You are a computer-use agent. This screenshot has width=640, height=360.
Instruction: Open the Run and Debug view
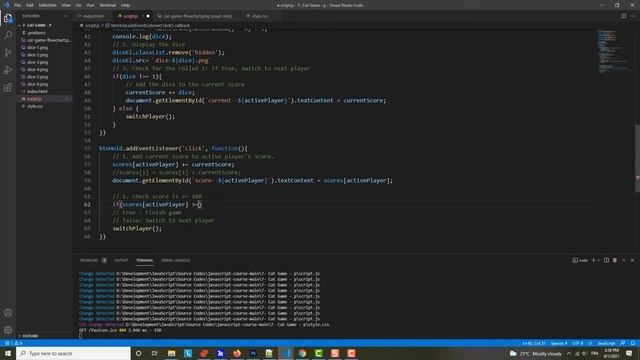(x=8, y=70)
